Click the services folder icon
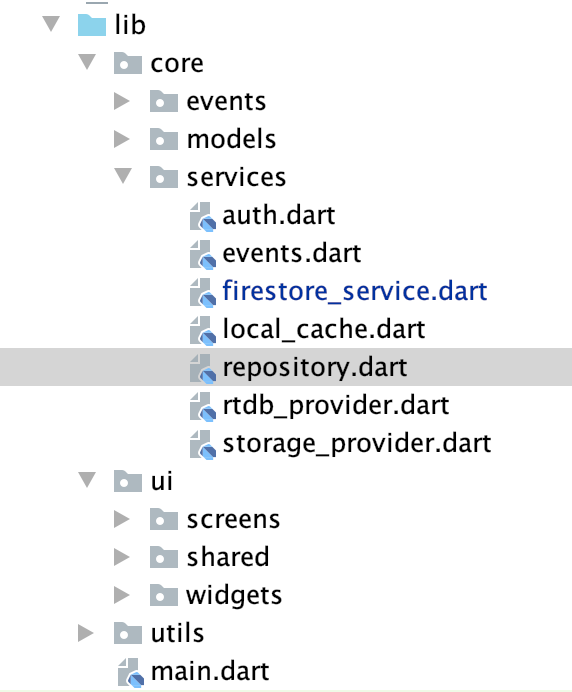572x692 pixels. pos(164,177)
